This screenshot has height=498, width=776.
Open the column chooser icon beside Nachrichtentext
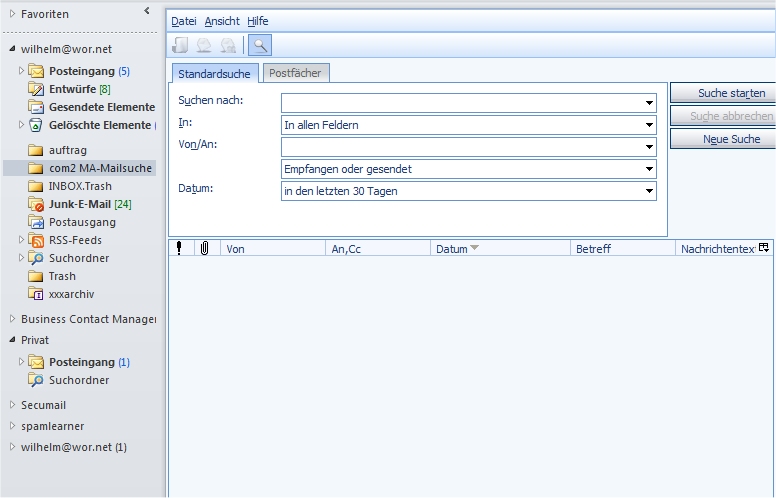764,248
